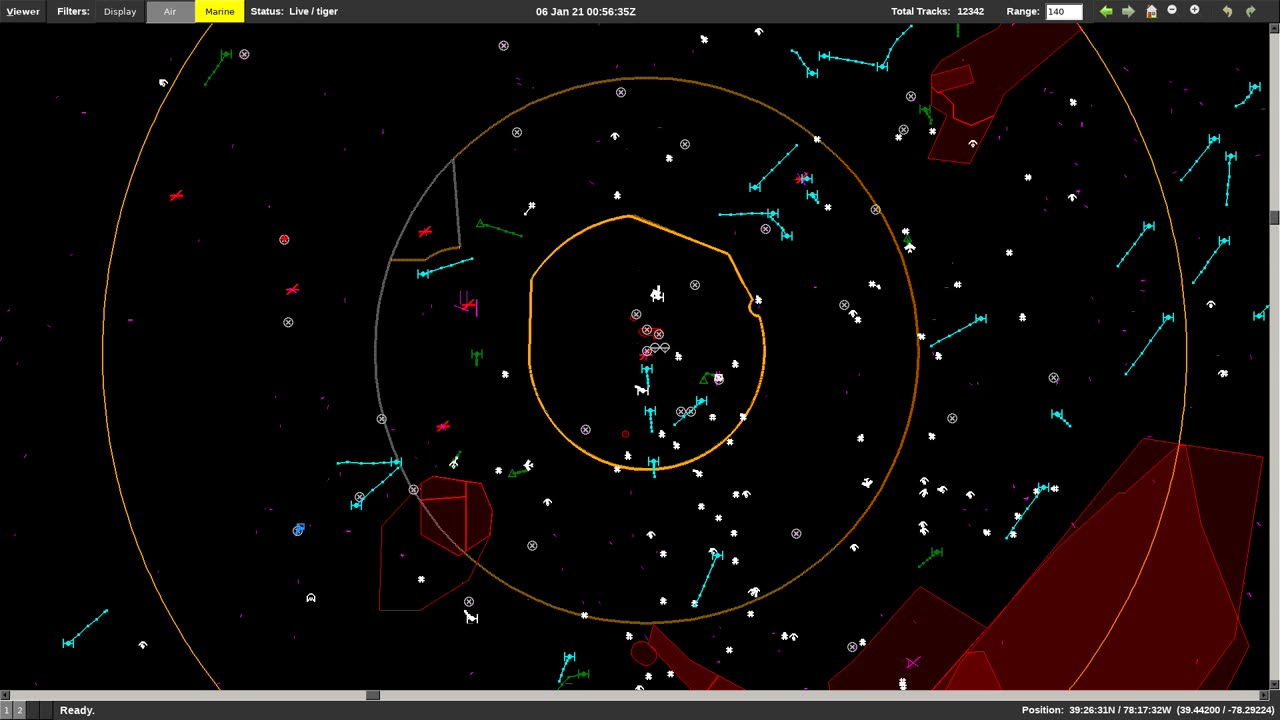This screenshot has width=1280, height=720.
Task: Go back with the green left arrow
Action: (x=1106, y=11)
